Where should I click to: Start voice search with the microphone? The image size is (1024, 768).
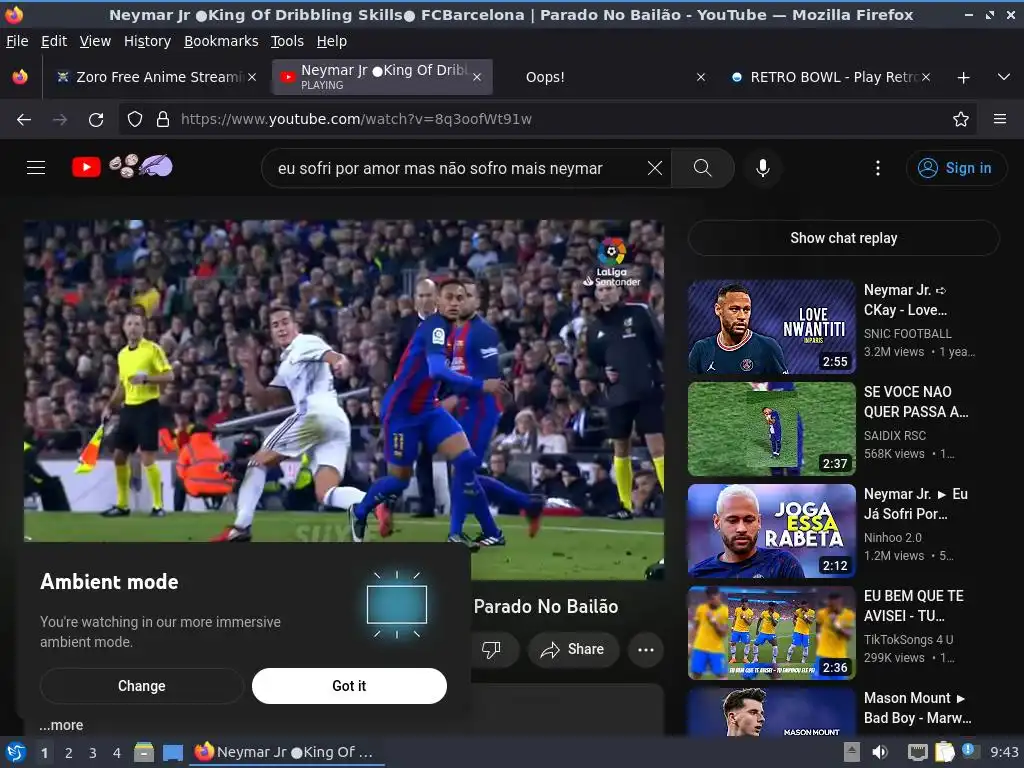tap(762, 168)
